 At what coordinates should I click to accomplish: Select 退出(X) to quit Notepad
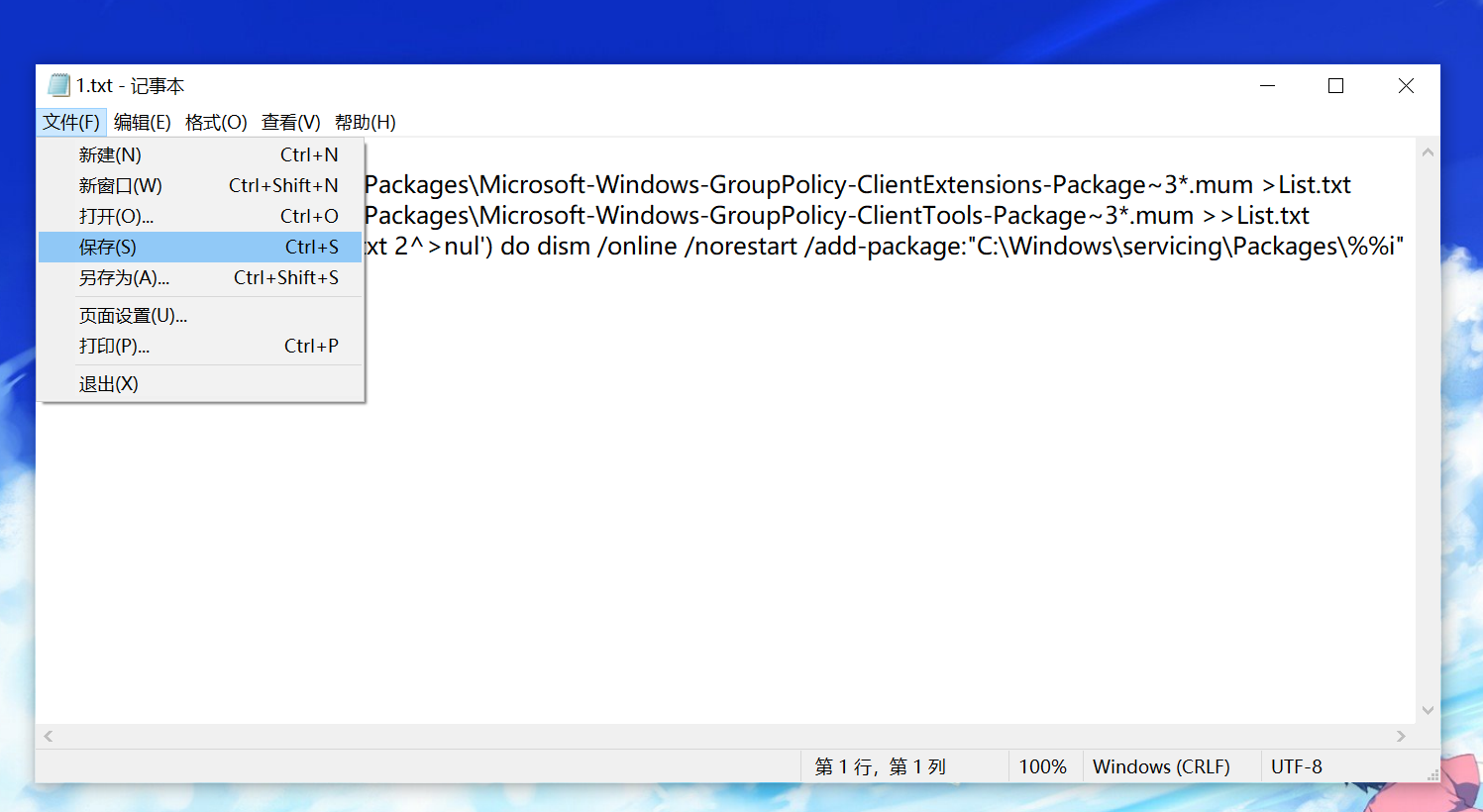click(200, 383)
